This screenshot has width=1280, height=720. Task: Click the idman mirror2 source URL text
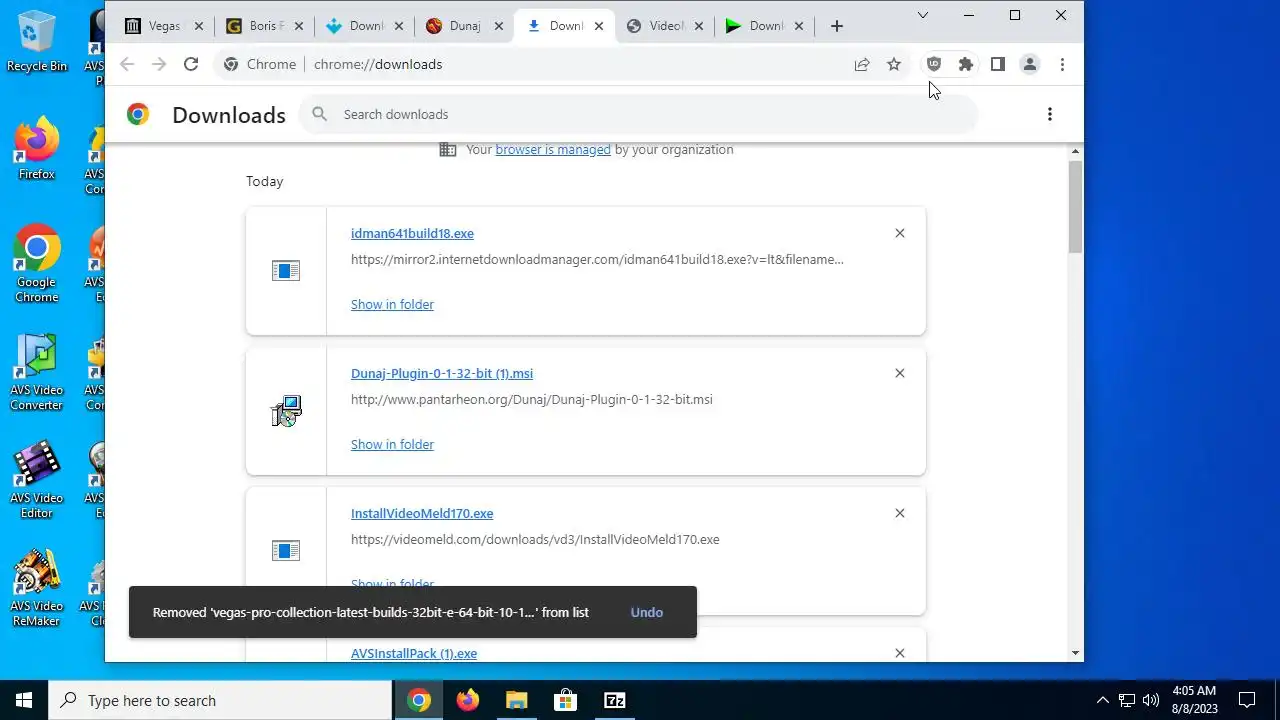click(597, 259)
